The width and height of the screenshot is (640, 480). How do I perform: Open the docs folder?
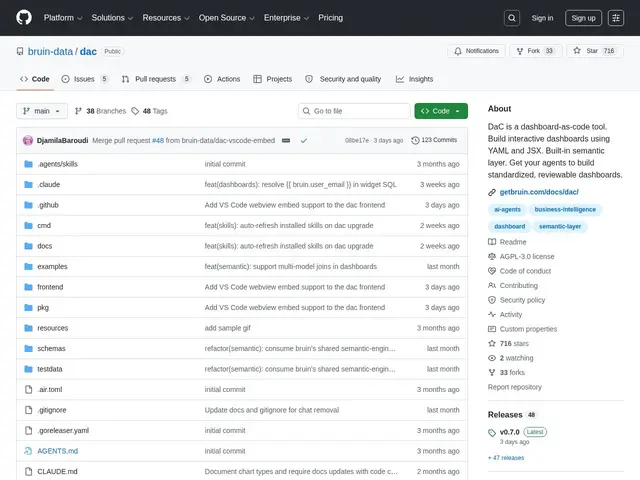44,246
